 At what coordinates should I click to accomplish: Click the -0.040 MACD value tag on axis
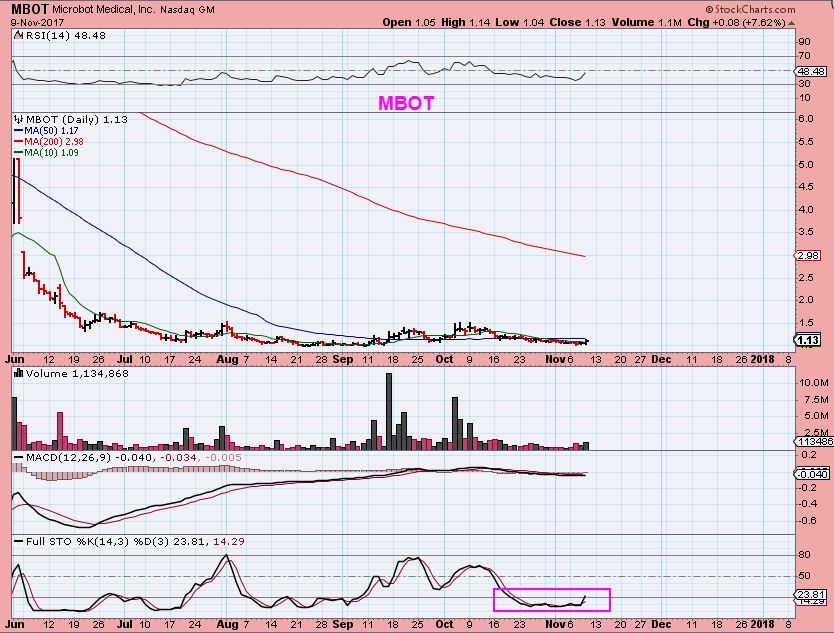coord(812,474)
